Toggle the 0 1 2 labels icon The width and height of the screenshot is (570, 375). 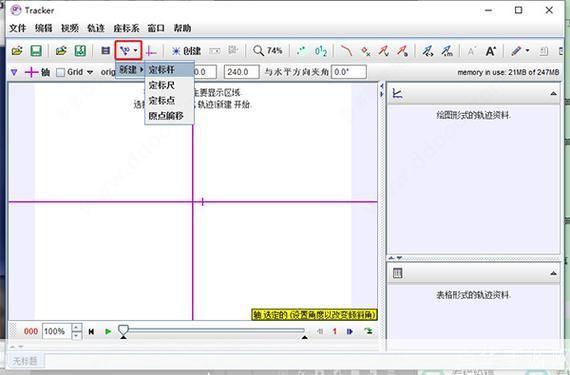(321, 51)
